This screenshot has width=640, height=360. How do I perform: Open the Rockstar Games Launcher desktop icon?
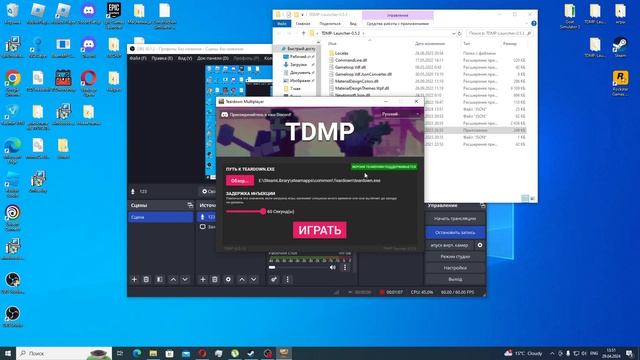tap(620, 83)
